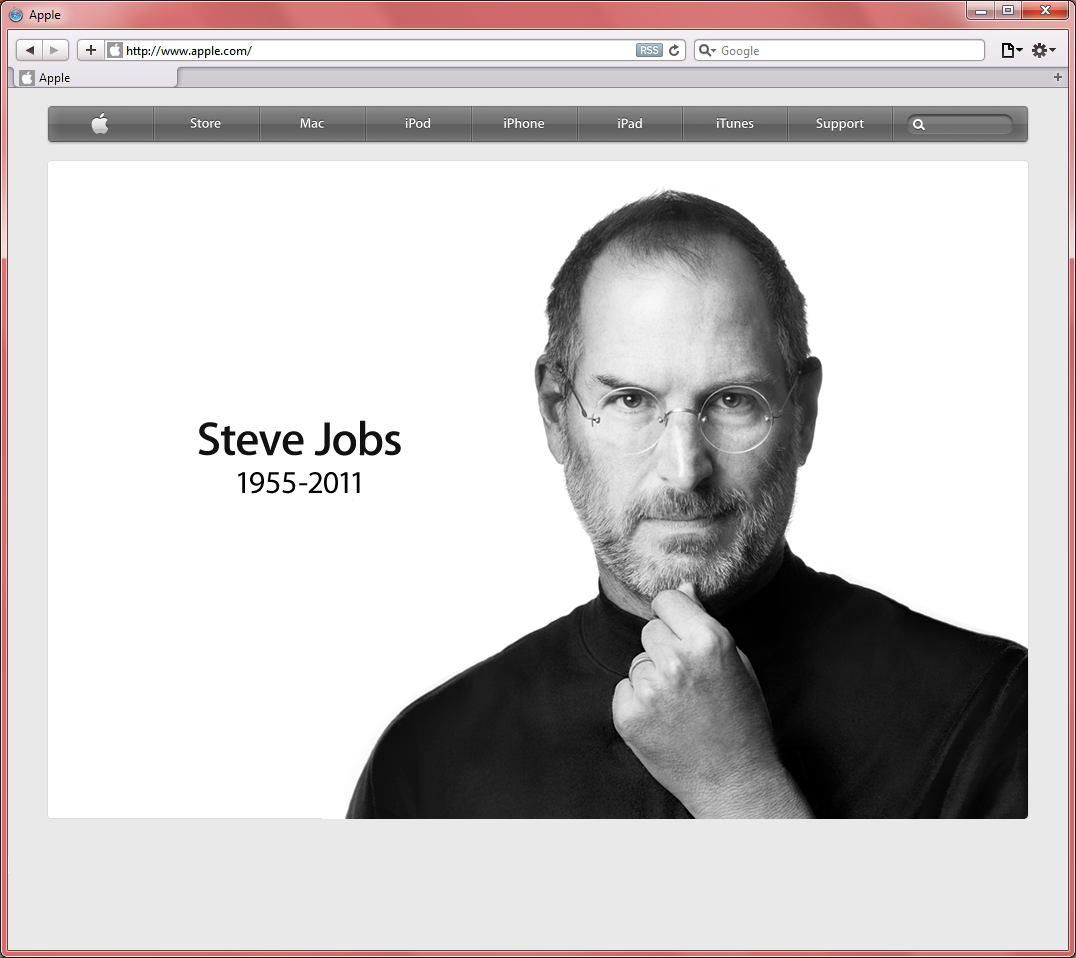This screenshot has width=1076, height=958.
Task: Open a new tab with the tab bar plus
Action: click(1058, 77)
